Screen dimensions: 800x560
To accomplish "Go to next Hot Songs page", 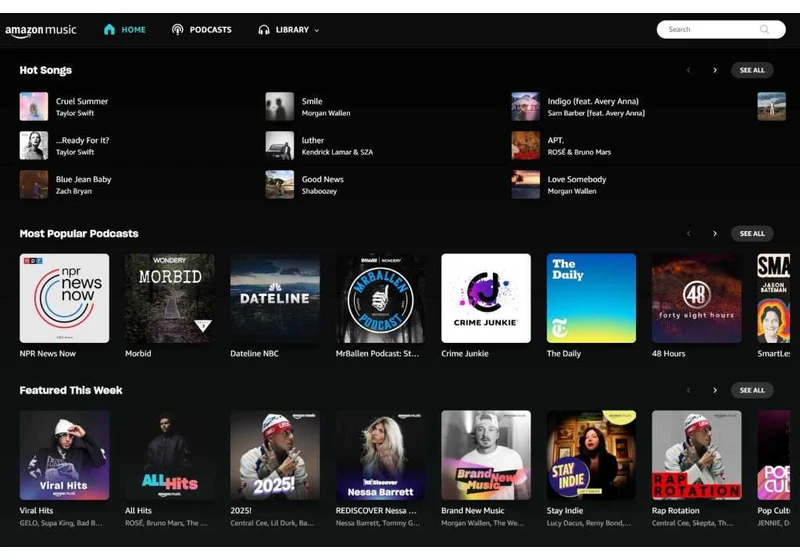I will coord(715,70).
